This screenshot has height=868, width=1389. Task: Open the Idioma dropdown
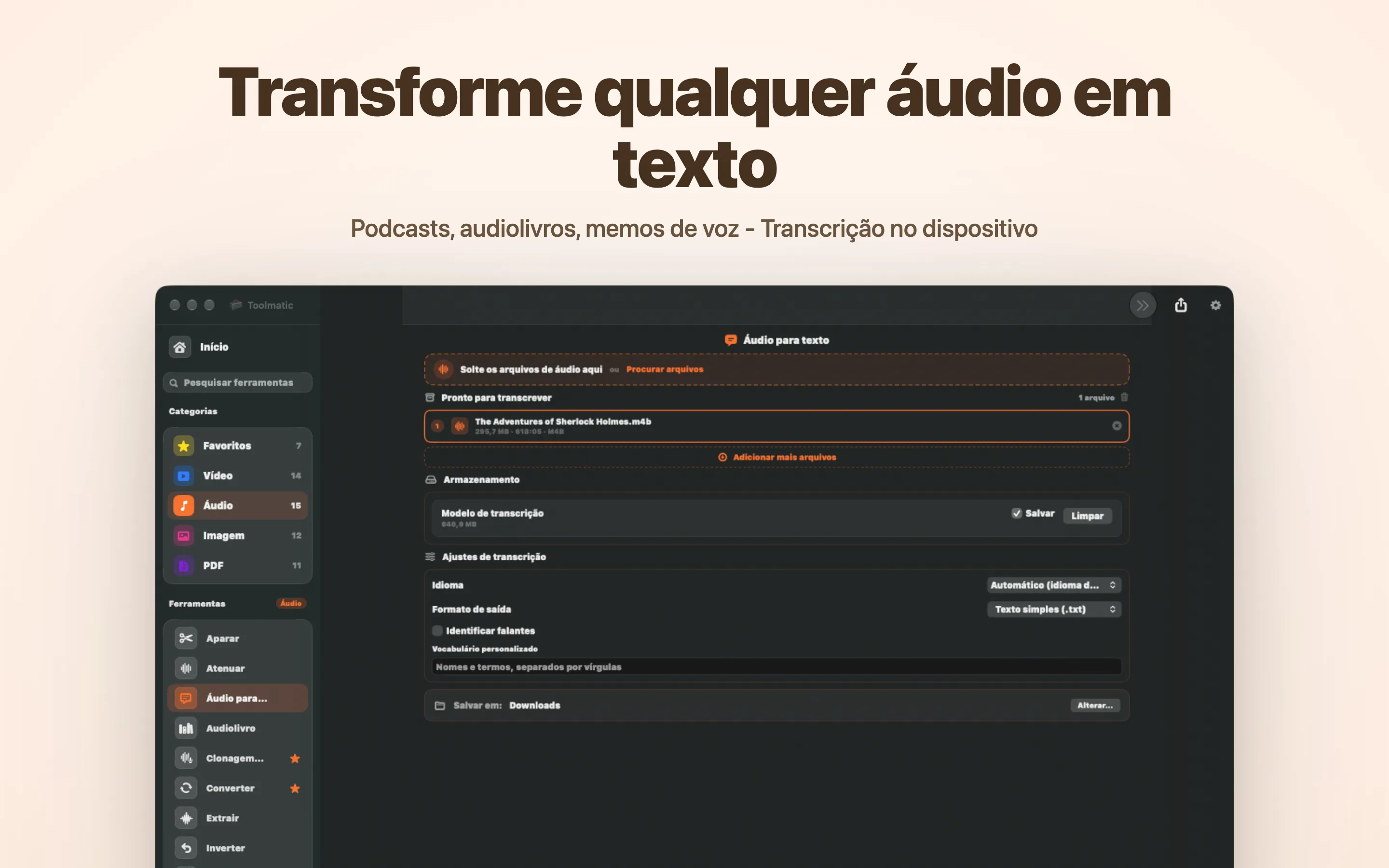[x=1054, y=585]
